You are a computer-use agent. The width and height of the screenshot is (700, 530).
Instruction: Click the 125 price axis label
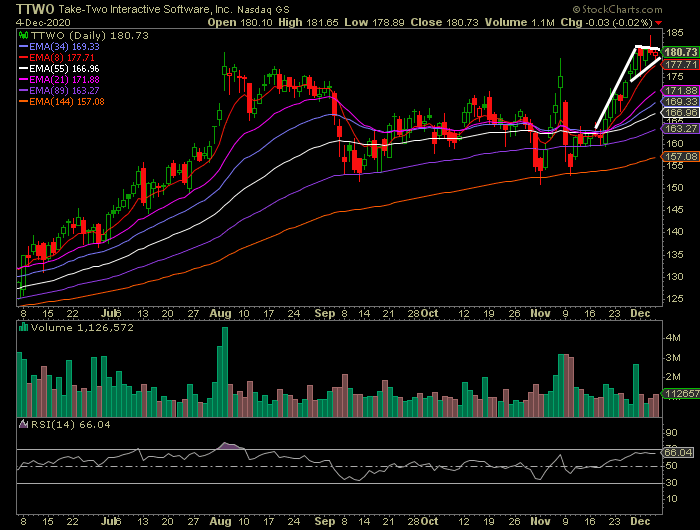(675, 298)
